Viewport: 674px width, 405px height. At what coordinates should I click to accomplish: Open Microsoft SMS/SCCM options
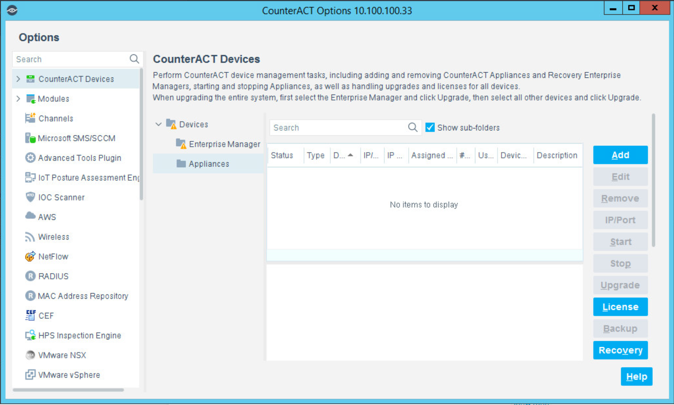pos(77,138)
